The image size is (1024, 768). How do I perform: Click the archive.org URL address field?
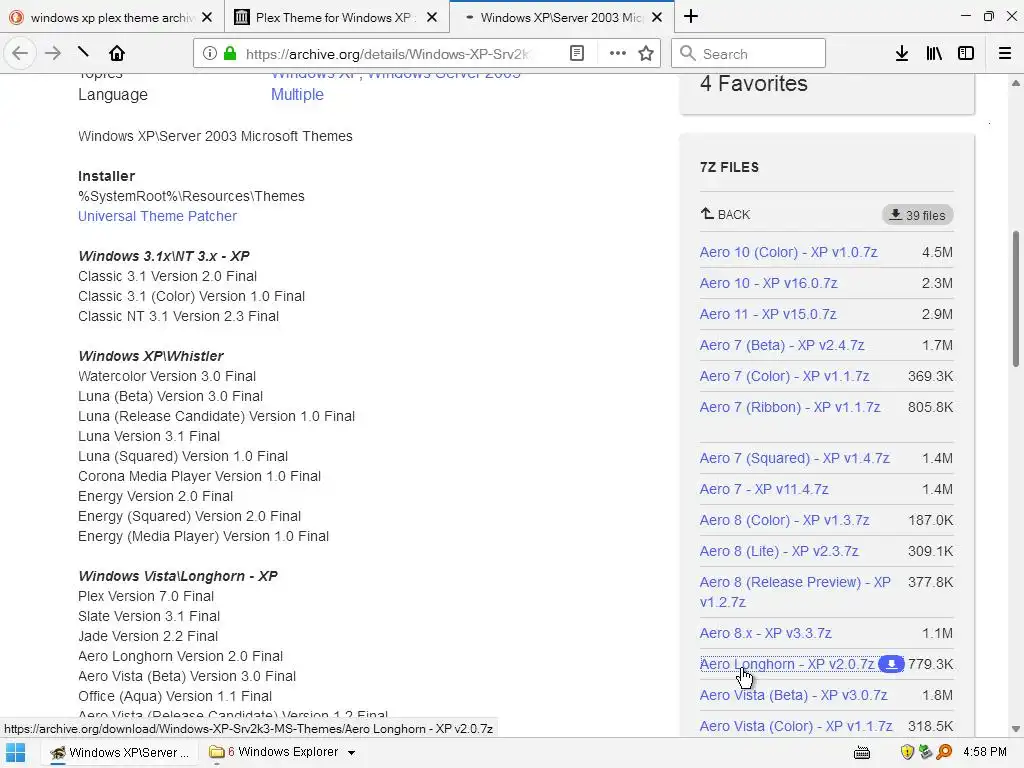[387, 54]
